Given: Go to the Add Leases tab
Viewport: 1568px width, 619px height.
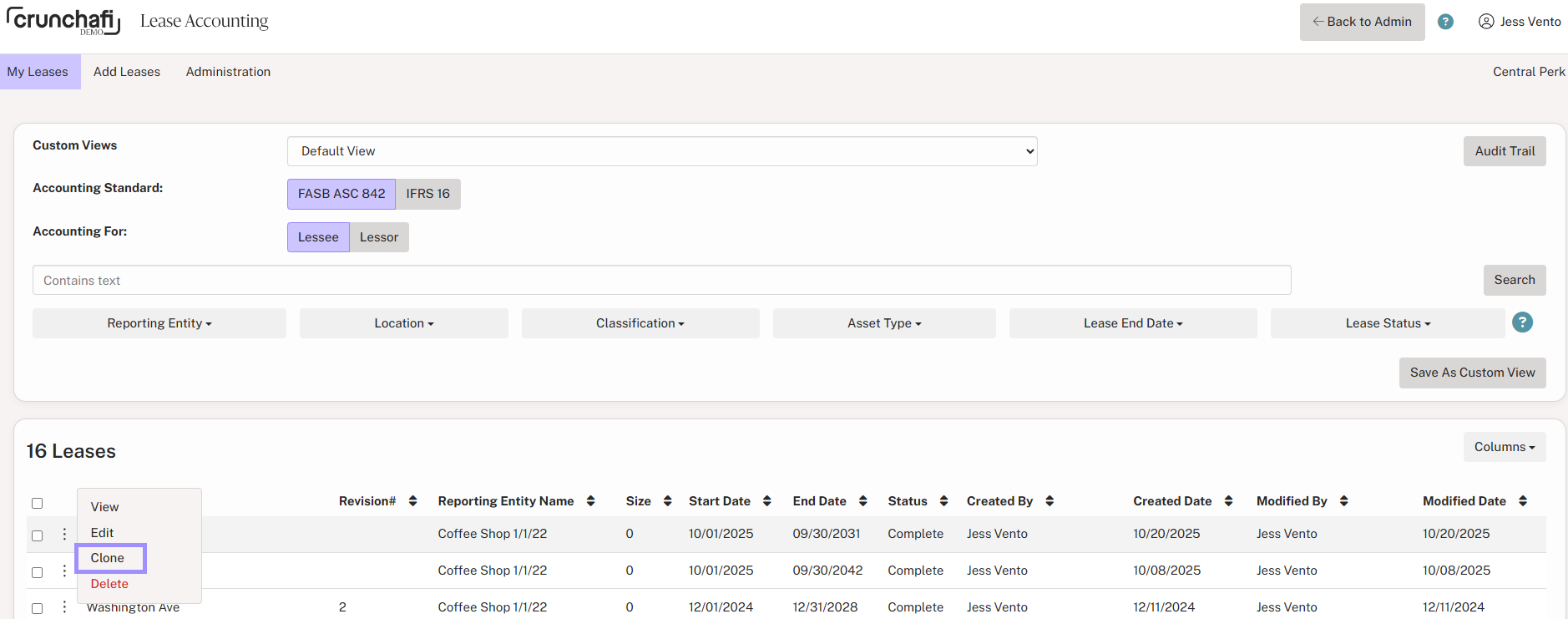Looking at the screenshot, I should click(x=127, y=72).
